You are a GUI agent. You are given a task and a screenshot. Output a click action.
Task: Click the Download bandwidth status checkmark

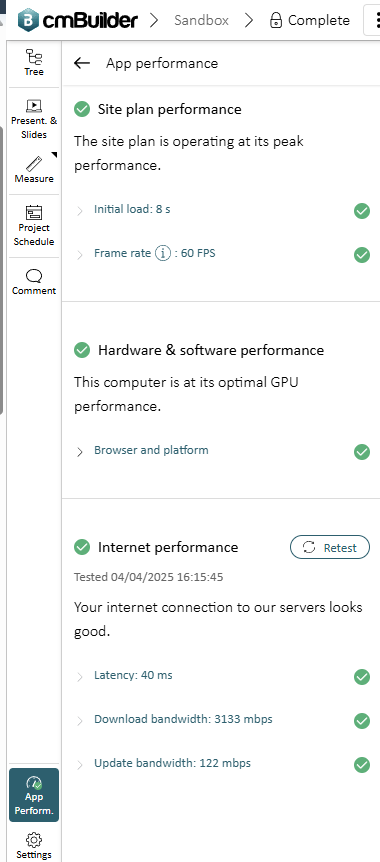pyautogui.click(x=362, y=721)
